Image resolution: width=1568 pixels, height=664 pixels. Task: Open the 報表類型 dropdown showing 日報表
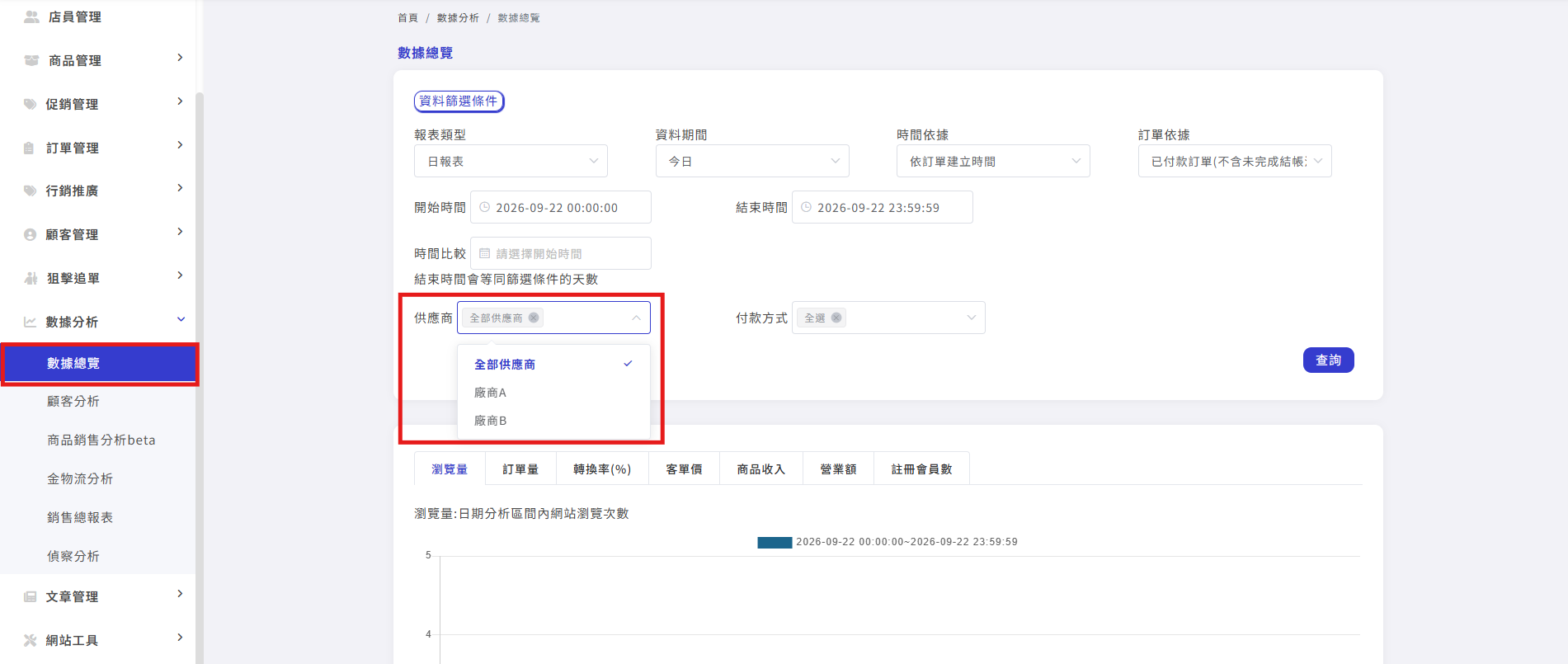point(511,161)
